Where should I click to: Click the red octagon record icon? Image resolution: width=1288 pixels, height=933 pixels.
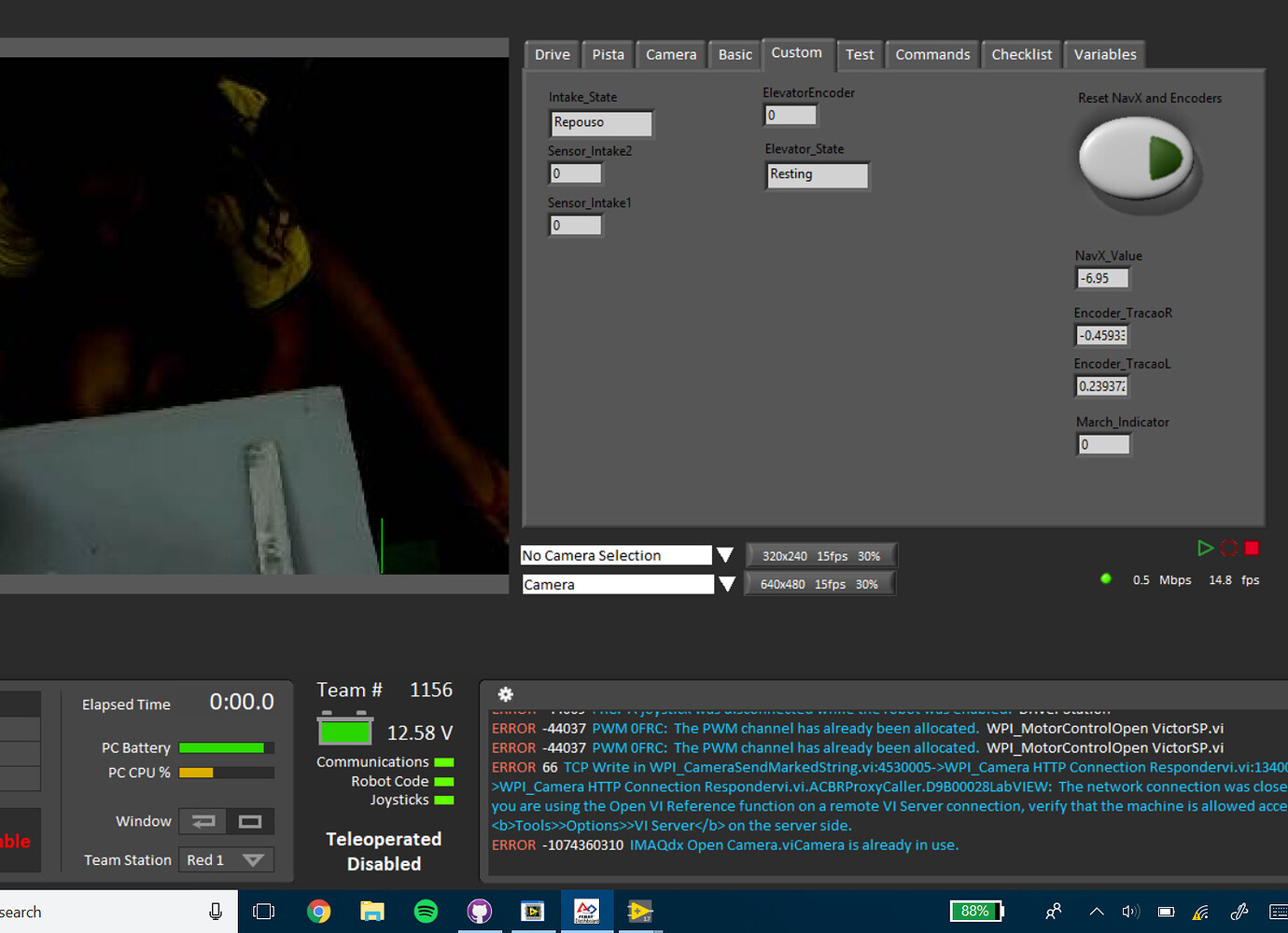click(x=1228, y=548)
